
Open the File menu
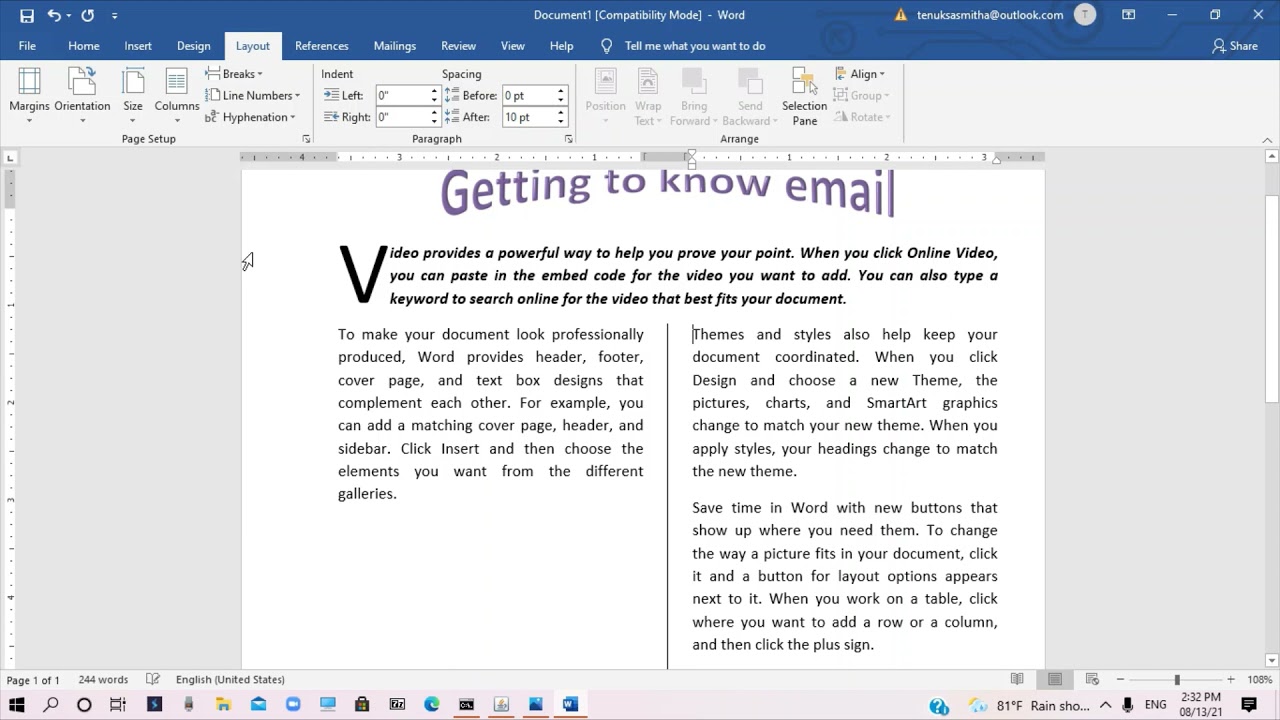coord(27,46)
